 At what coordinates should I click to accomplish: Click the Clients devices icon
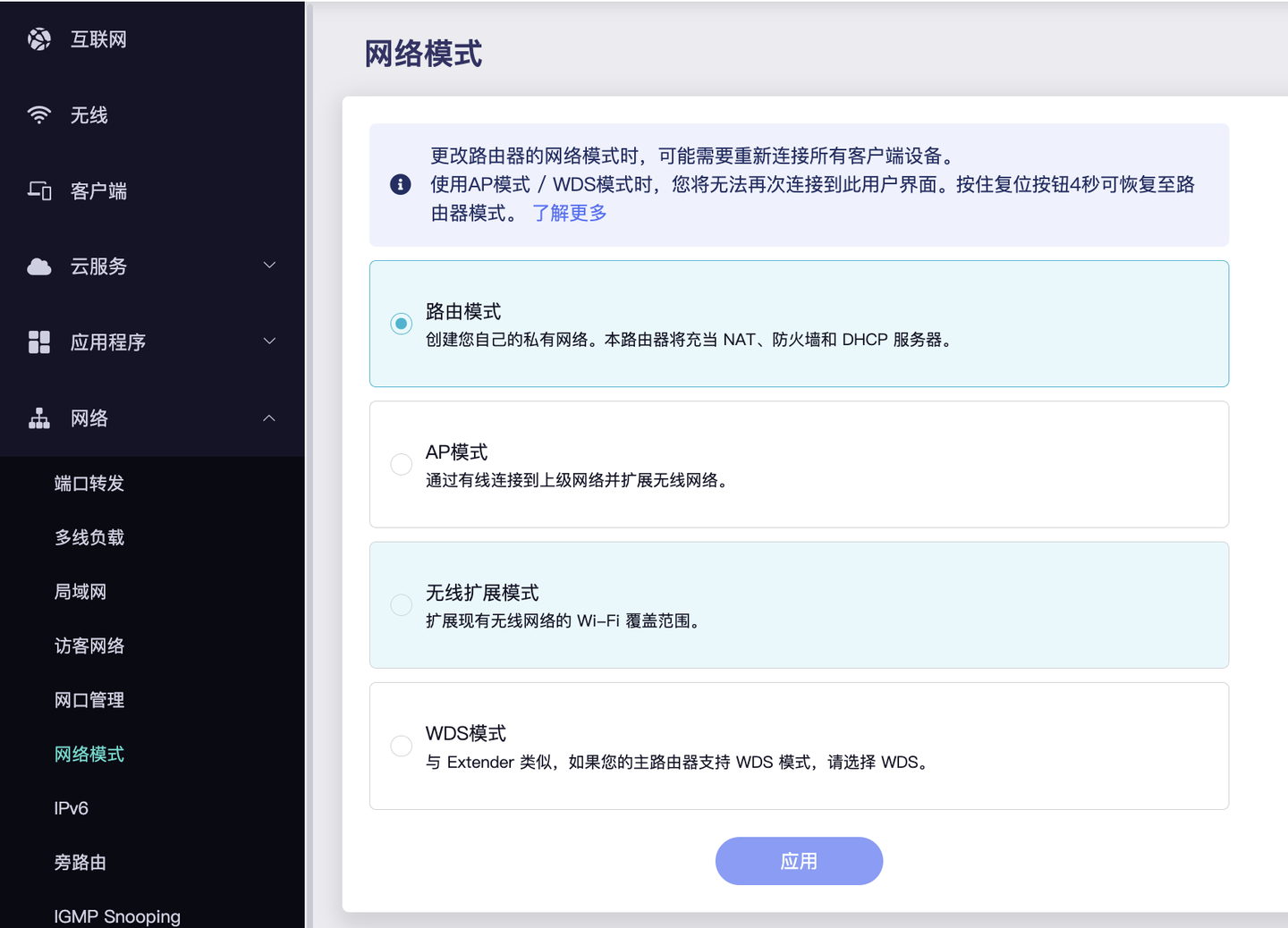39,190
